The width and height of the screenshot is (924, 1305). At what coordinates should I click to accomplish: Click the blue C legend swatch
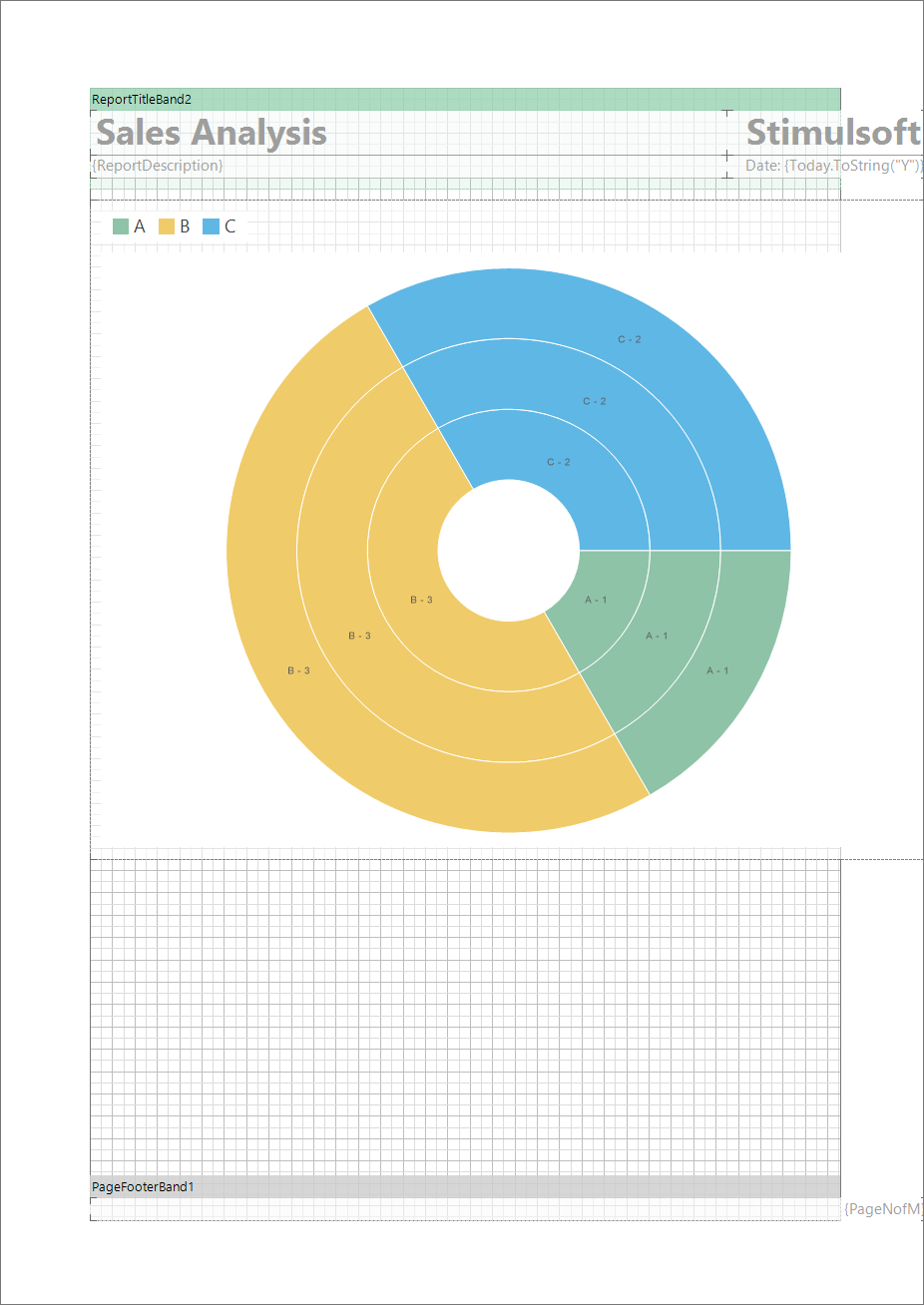[x=211, y=226]
